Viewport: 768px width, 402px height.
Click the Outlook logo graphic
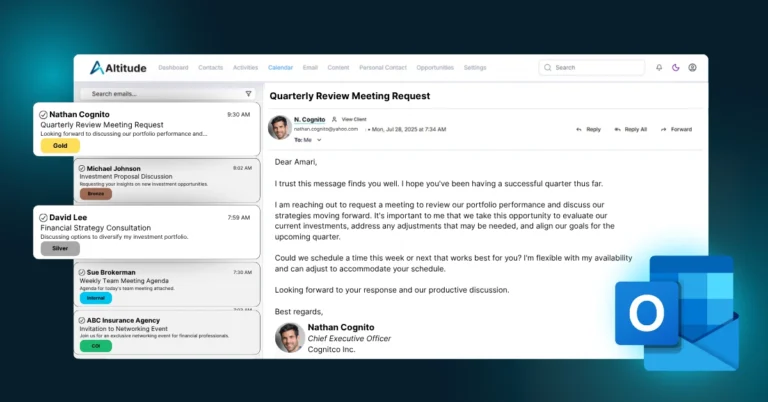(x=677, y=313)
